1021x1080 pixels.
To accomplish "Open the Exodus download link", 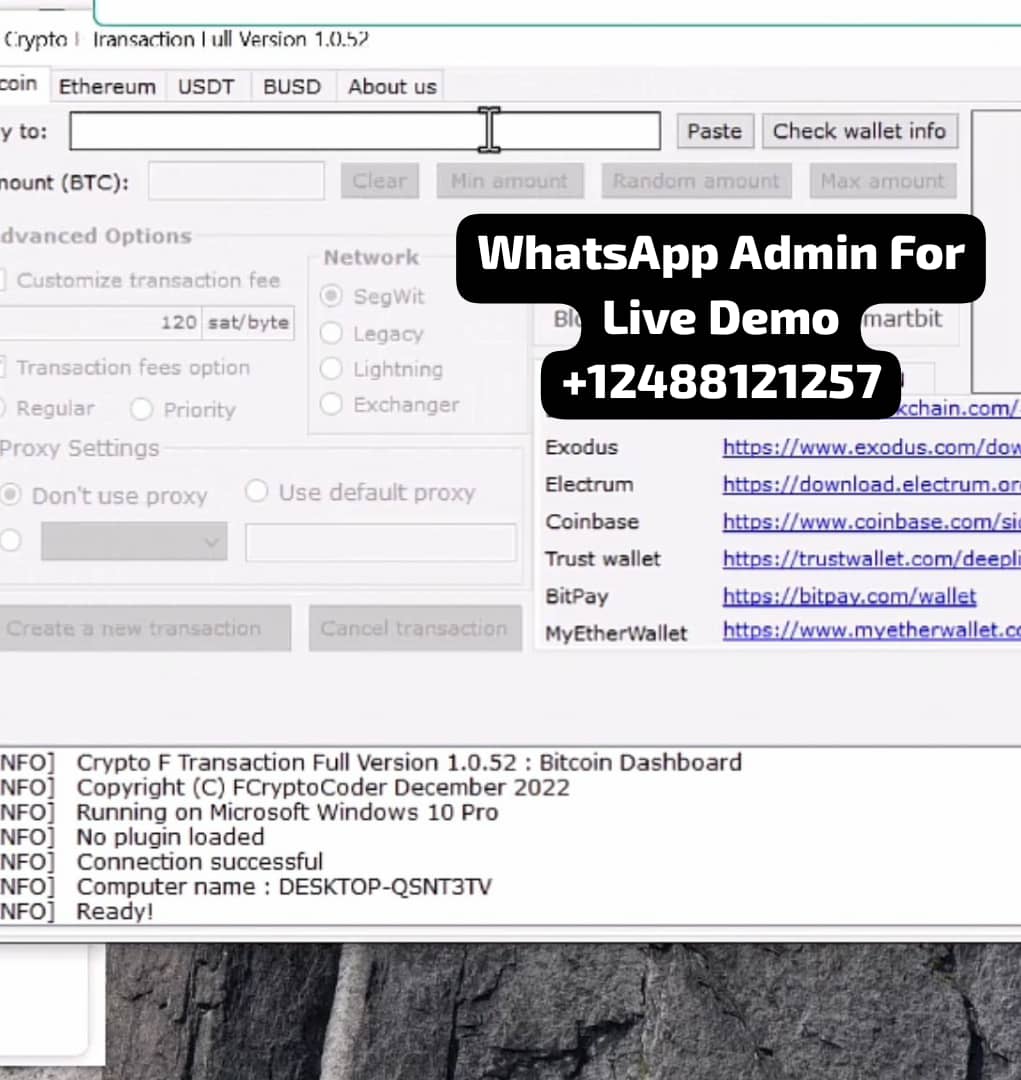I will [870, 447].
